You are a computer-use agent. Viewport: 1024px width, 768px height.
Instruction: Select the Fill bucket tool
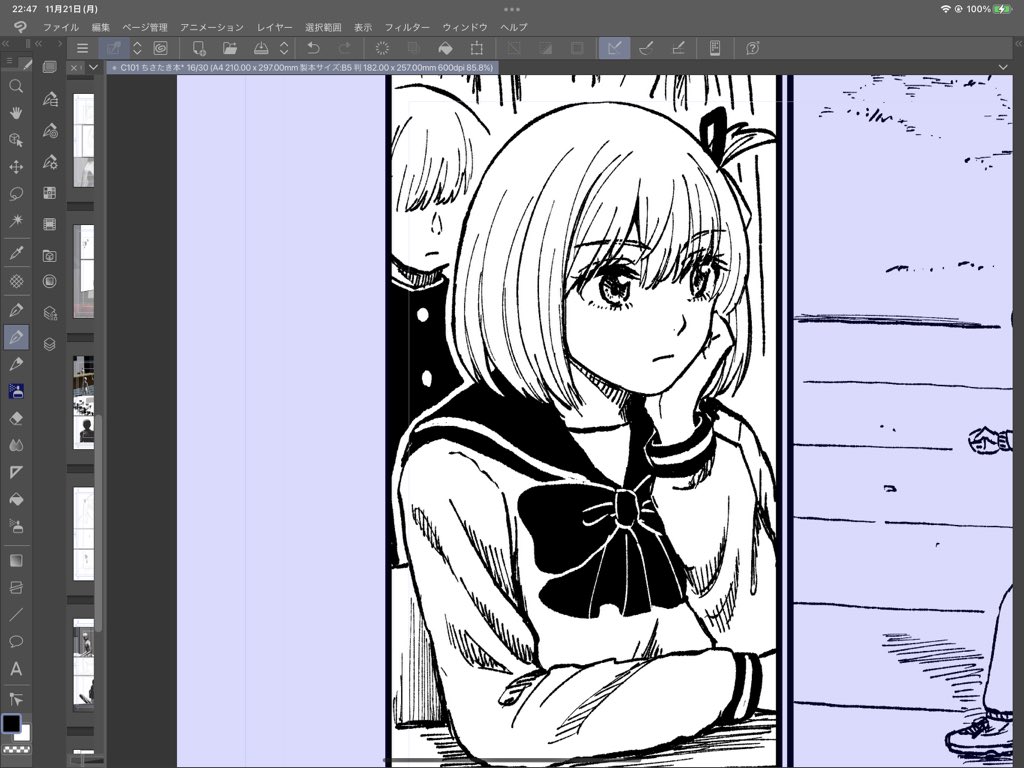(x=16, y=500)
